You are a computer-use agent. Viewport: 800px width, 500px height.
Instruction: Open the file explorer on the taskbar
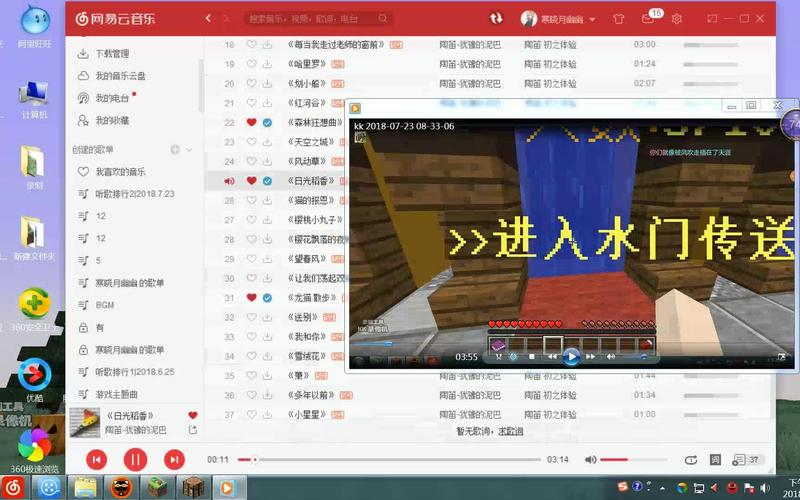coord(85,487)
